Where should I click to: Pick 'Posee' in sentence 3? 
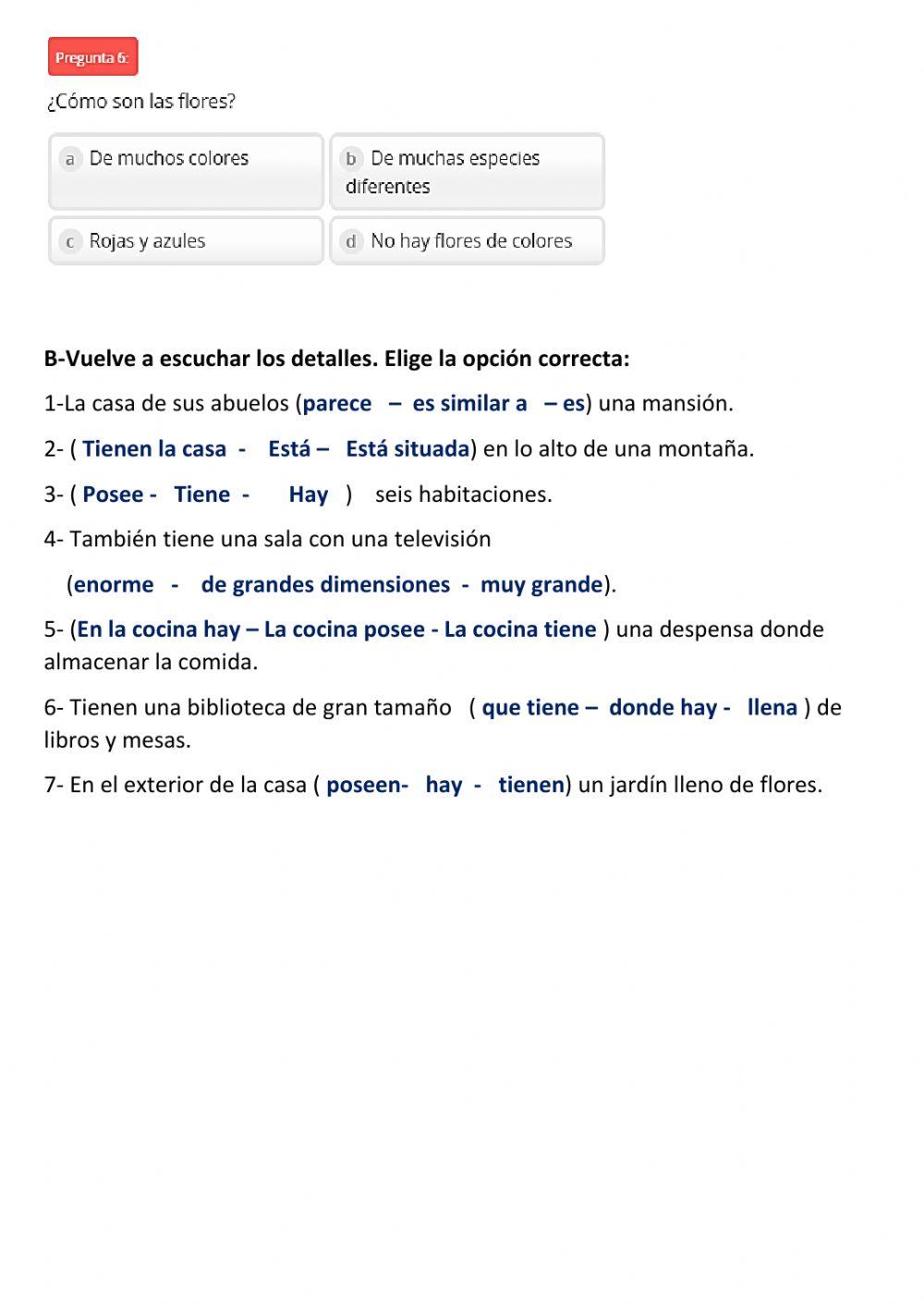coord(113,494)
